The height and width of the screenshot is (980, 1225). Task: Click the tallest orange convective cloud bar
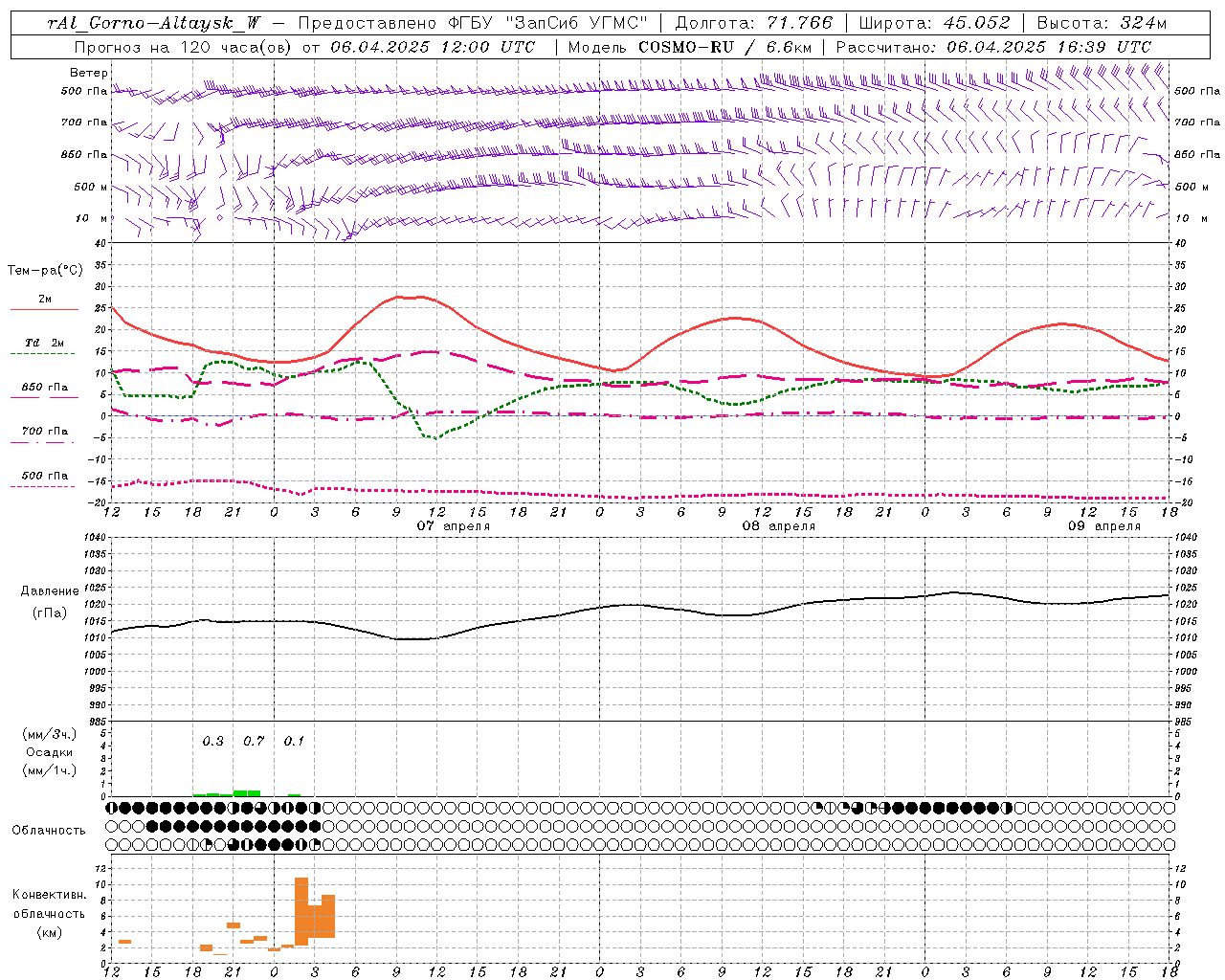pos(301,911)
